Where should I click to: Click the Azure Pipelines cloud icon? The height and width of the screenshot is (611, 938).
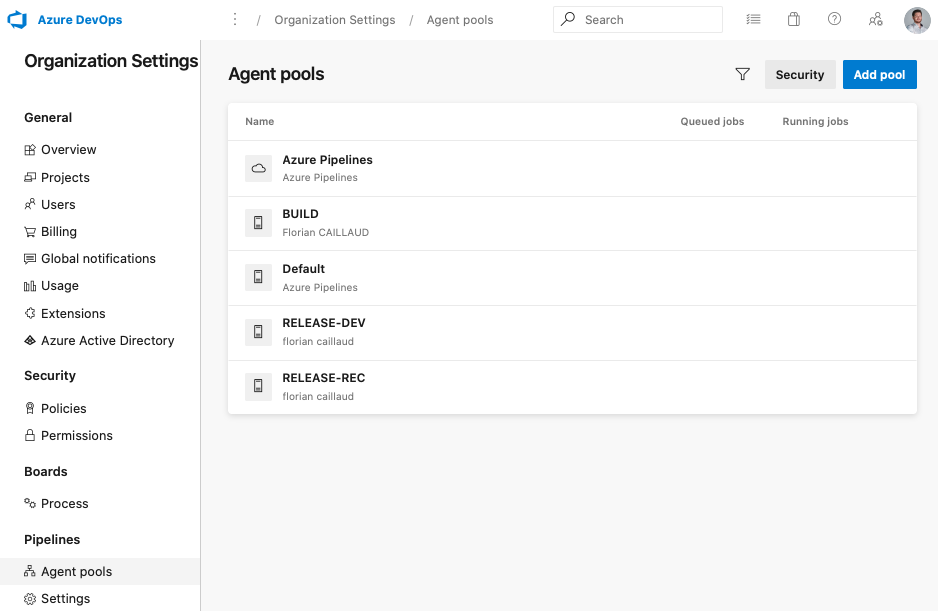click(258, 168)
